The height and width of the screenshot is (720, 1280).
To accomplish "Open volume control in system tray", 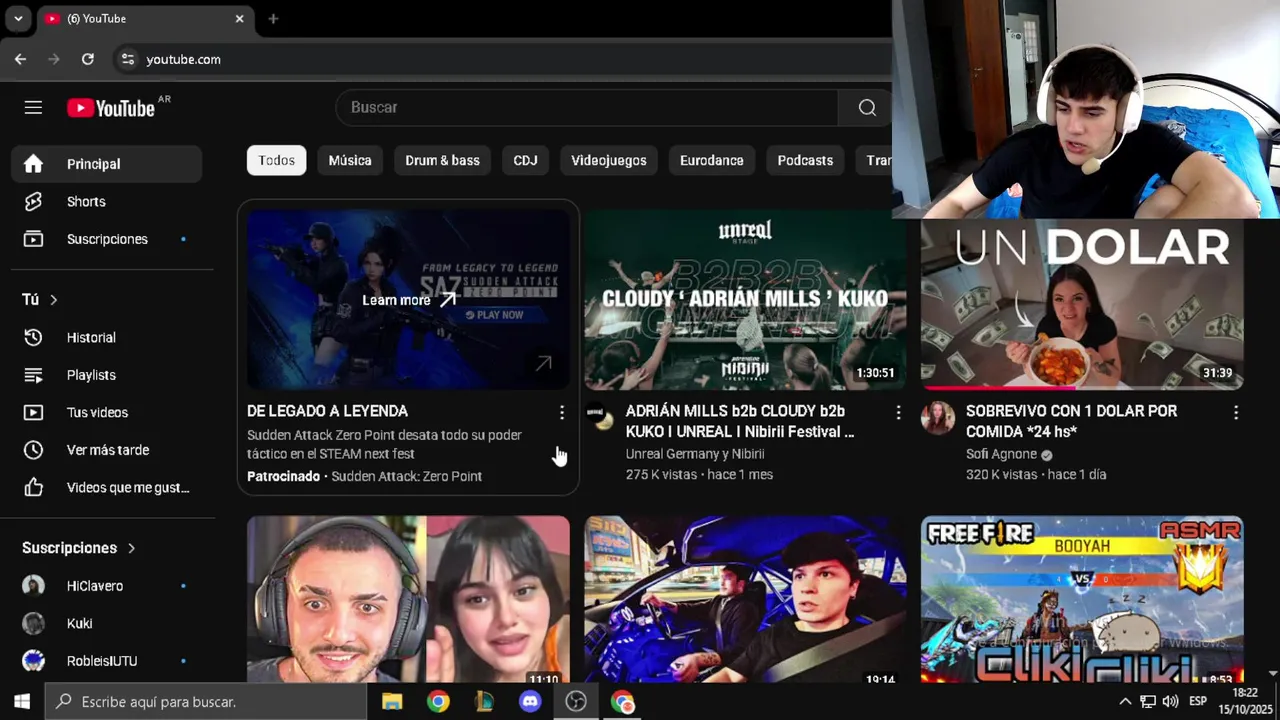I will pyautogui.click(x=1170, y=701).
